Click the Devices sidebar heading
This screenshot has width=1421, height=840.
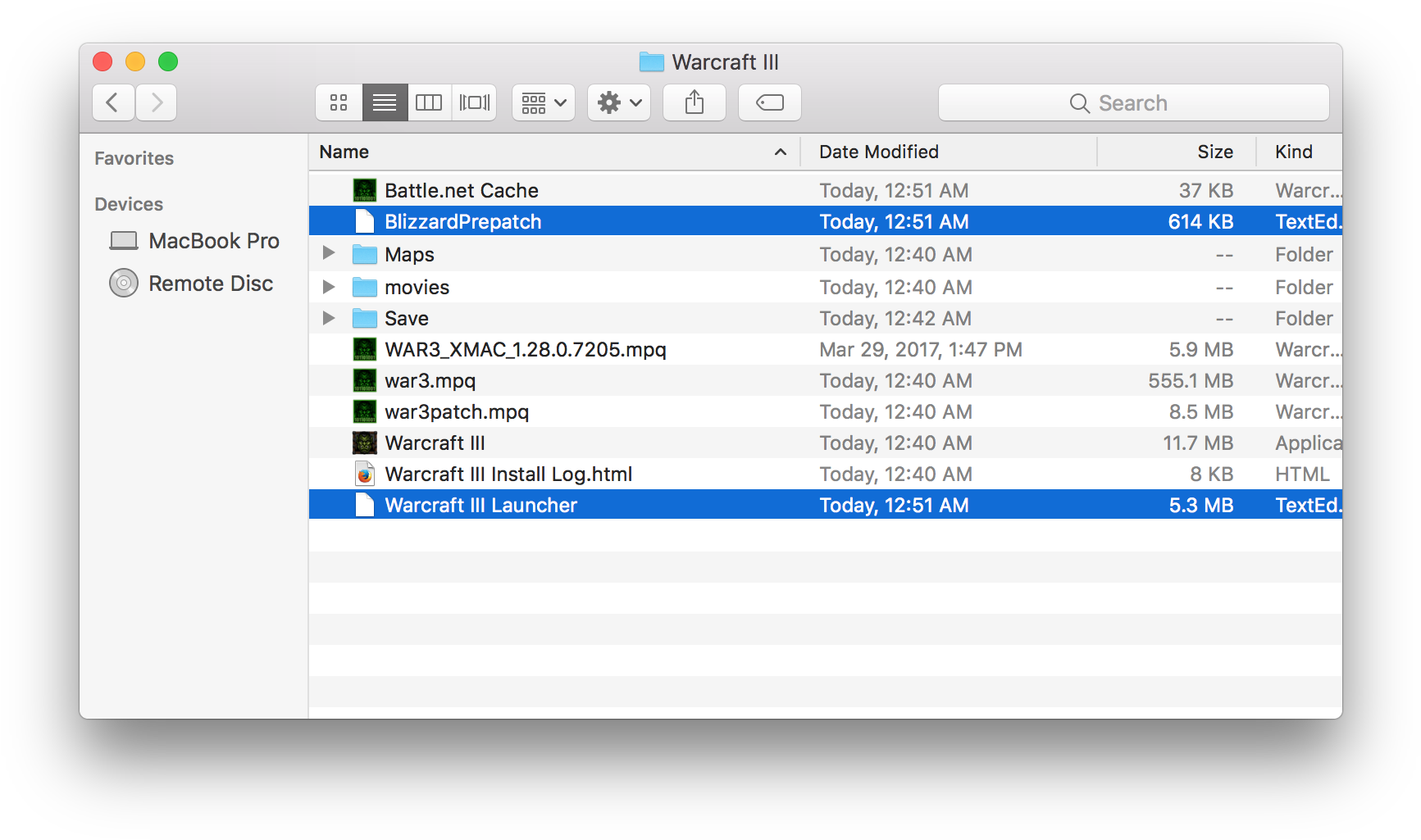coord(129,204)
